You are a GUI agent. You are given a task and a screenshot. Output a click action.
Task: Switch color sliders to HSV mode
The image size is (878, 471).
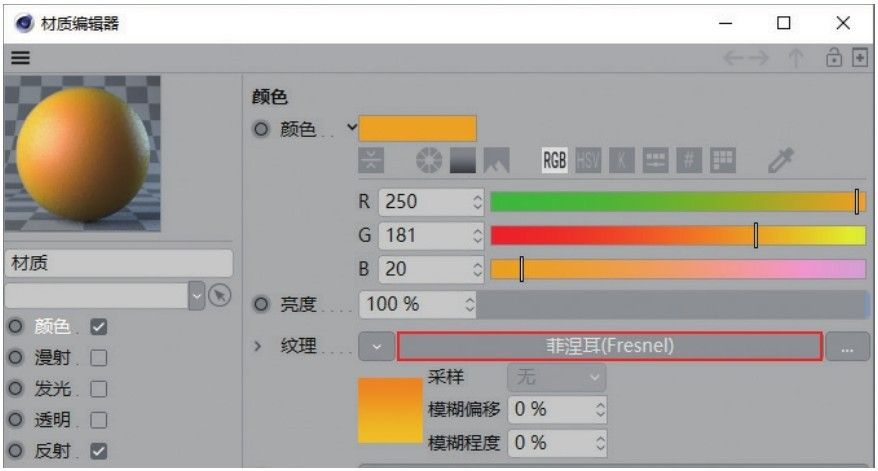pos(589,160)
